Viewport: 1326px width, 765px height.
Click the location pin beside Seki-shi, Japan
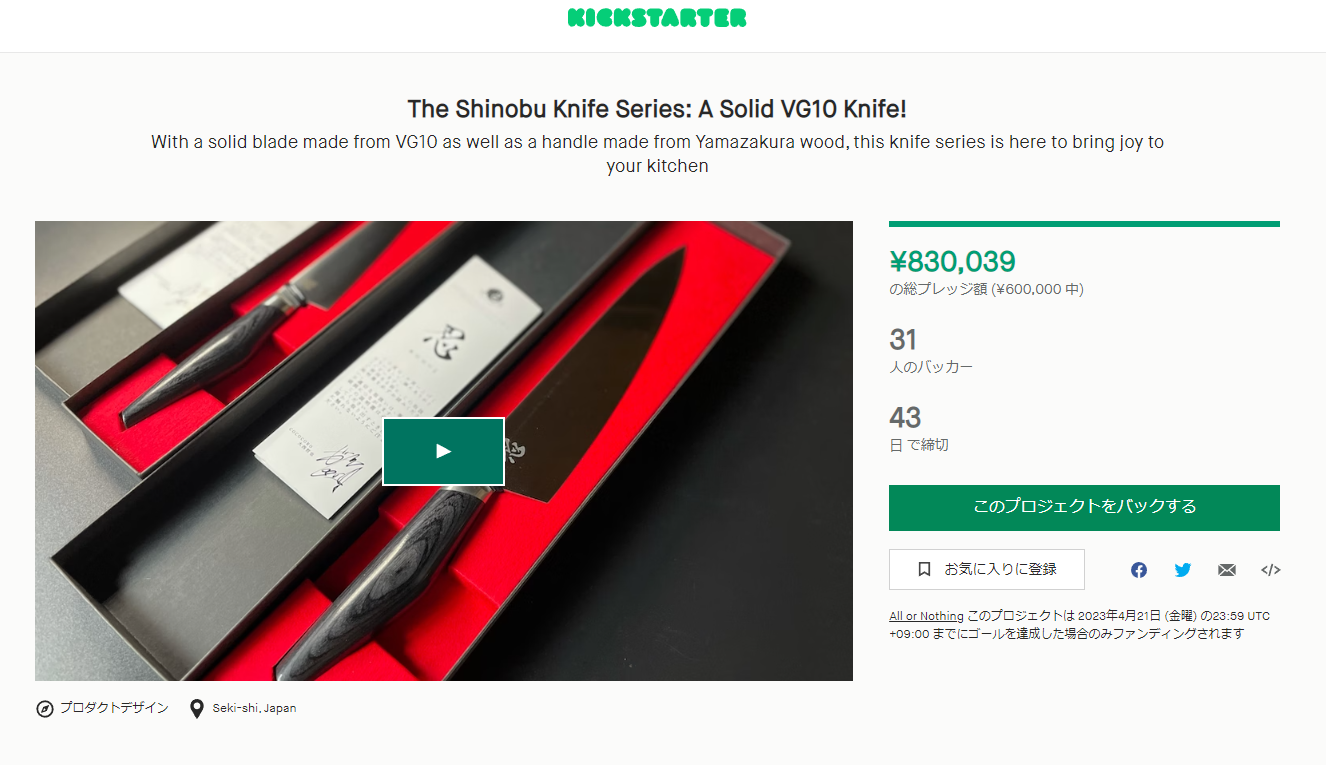pyautogui.click(x=197, y=708)
